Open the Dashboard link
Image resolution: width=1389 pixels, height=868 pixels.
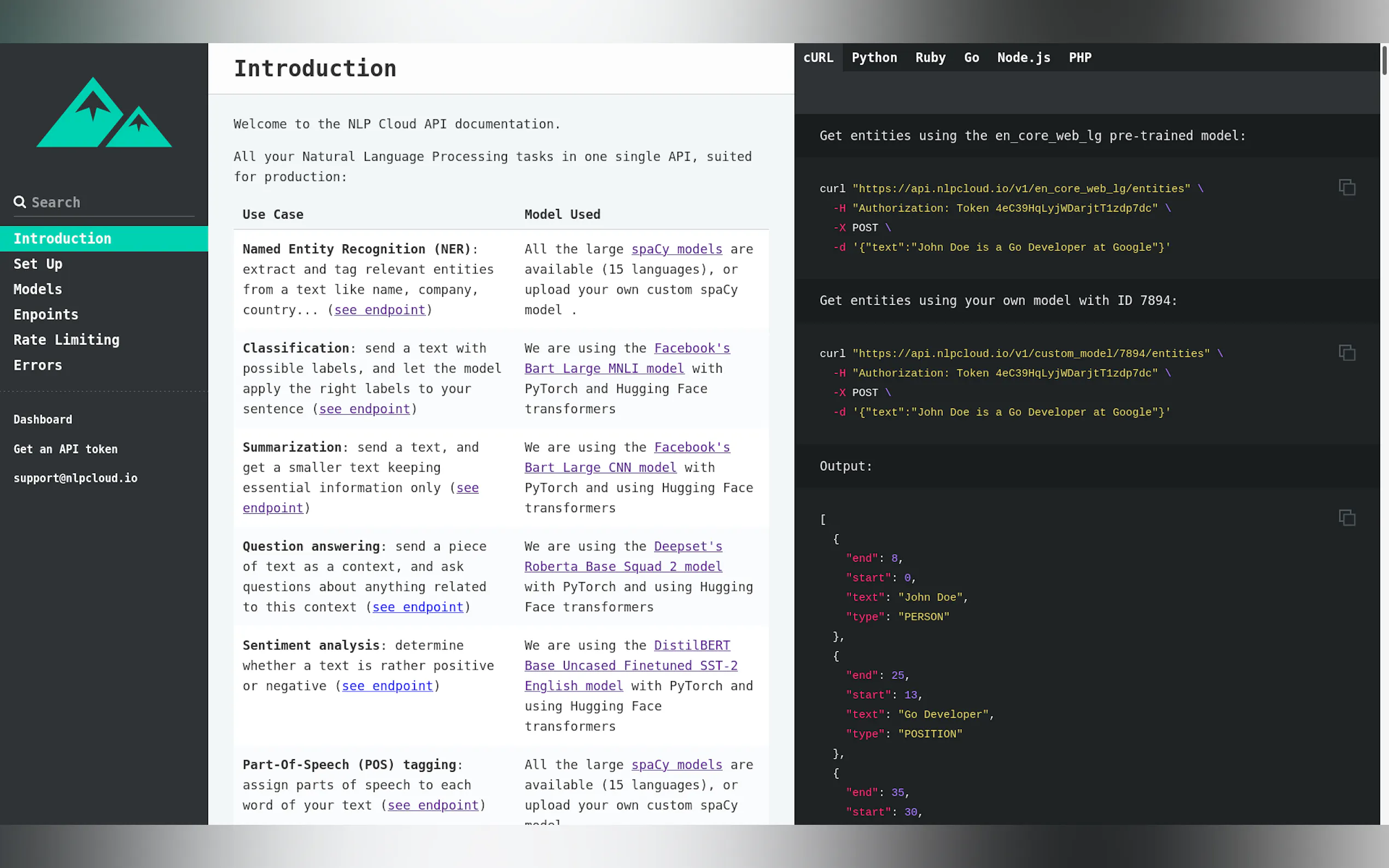[x=43, y=420]
